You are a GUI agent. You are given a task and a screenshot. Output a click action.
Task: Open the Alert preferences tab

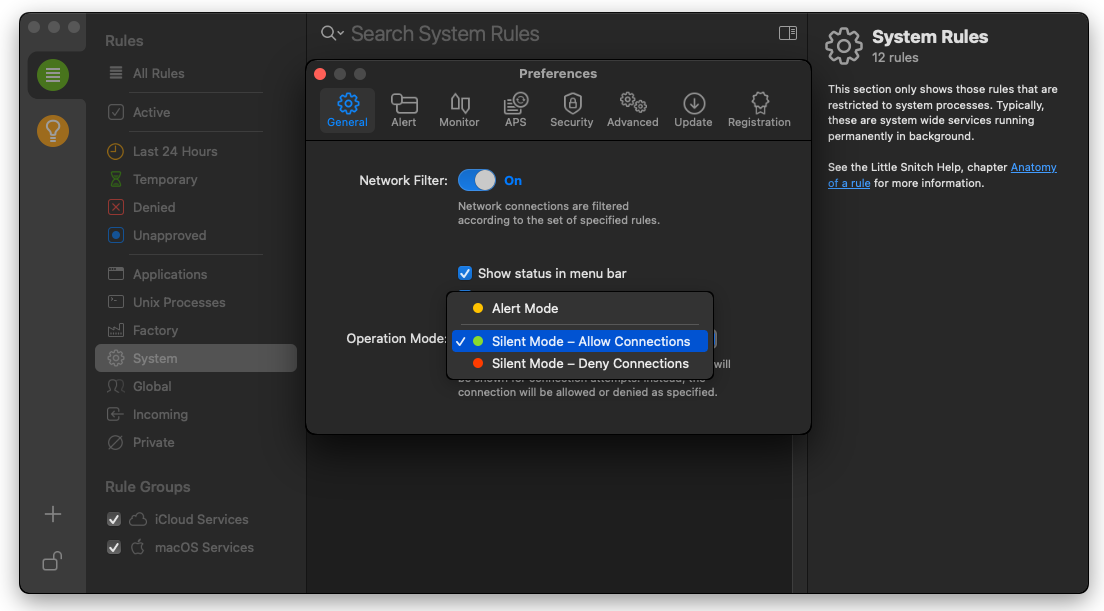click(x=404, y=110)
